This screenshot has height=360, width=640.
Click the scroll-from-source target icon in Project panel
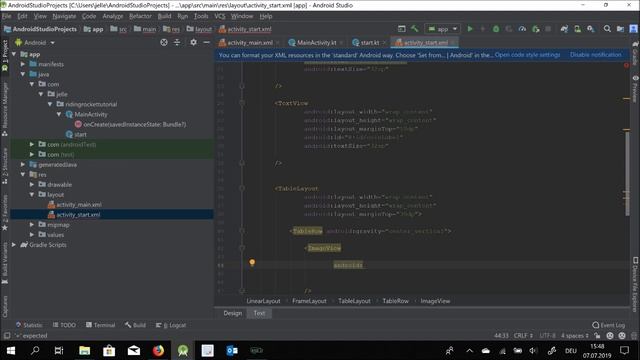click(x=164, y=42)
